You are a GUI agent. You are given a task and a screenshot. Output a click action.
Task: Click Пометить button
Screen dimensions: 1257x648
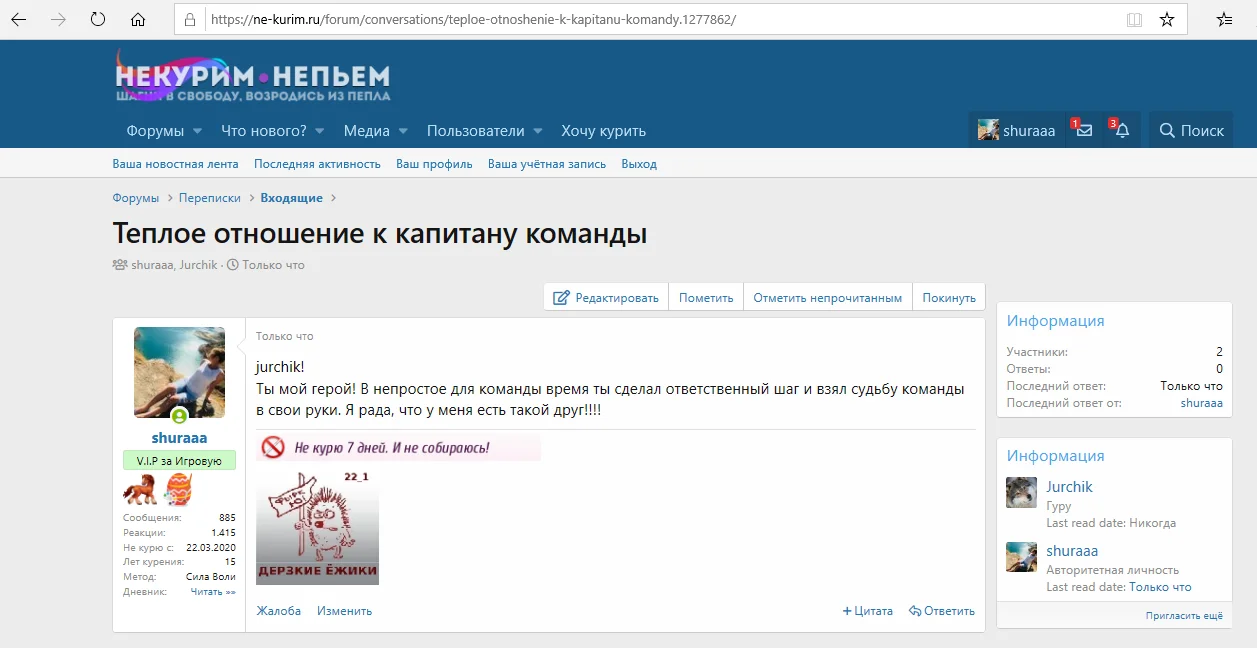706,297
